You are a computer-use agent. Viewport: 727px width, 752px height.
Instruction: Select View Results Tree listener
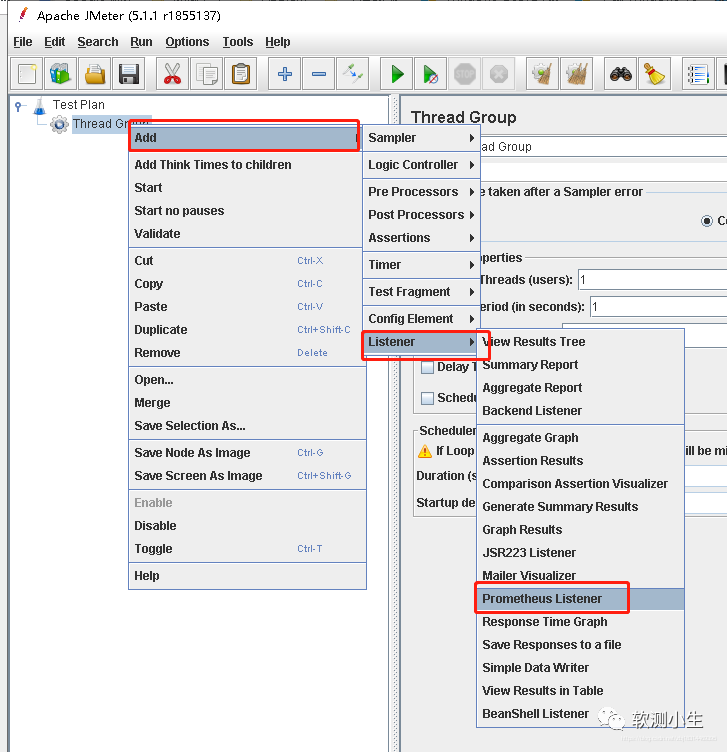click(x=580, y=341)
